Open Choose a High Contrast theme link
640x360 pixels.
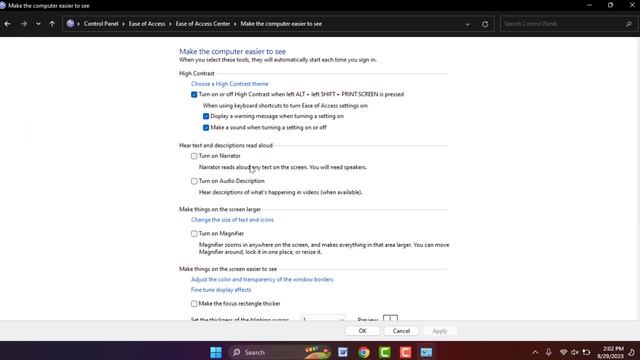[230, 84]
